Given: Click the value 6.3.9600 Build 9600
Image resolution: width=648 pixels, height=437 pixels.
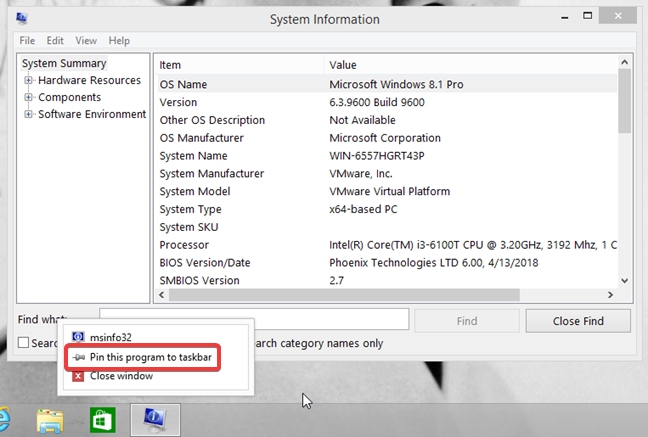Looking at the screenshot, I should click(x=376, y=102).
